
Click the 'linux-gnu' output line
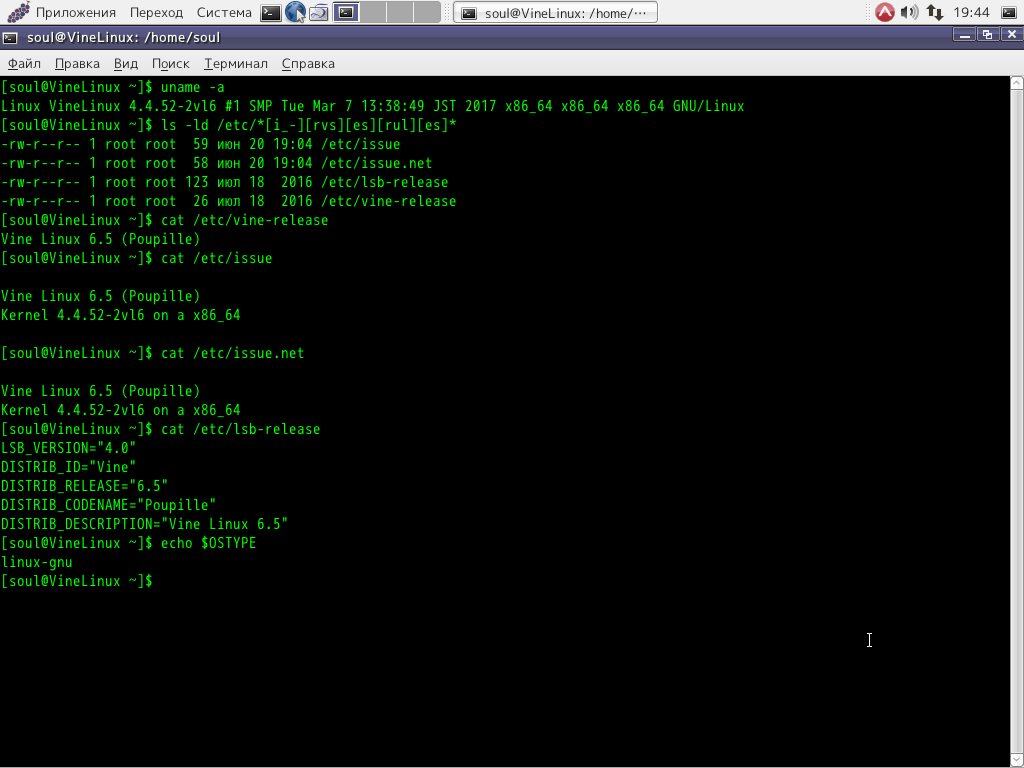[37, 562]
